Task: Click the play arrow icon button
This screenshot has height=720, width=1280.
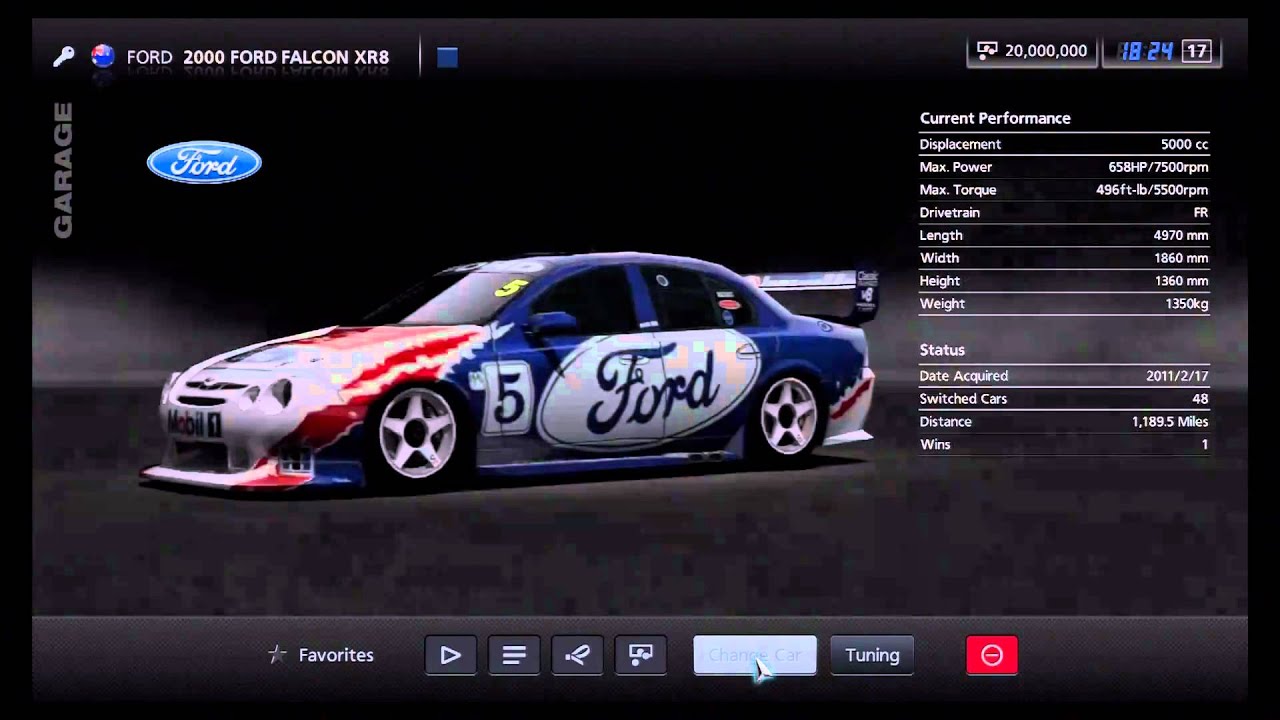Action: click(450, 655)
